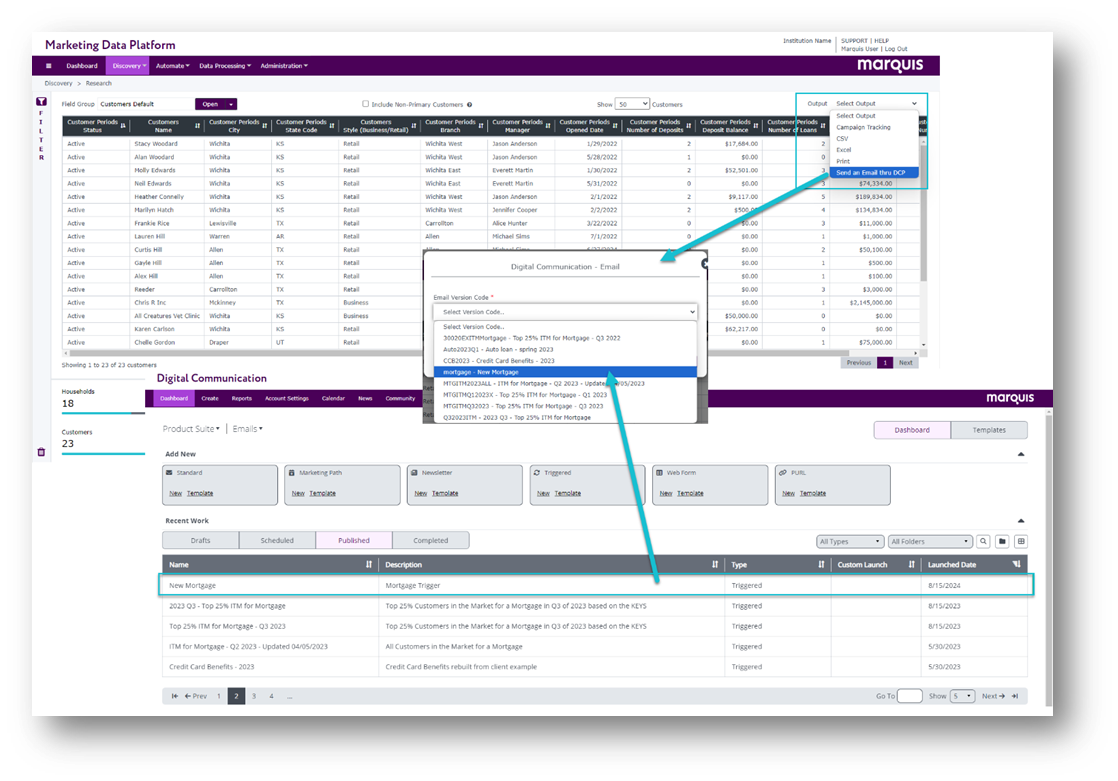Sort by Customer Periods Manager column
Screen dimensions: 1118x781
click(x=548, y=126)
